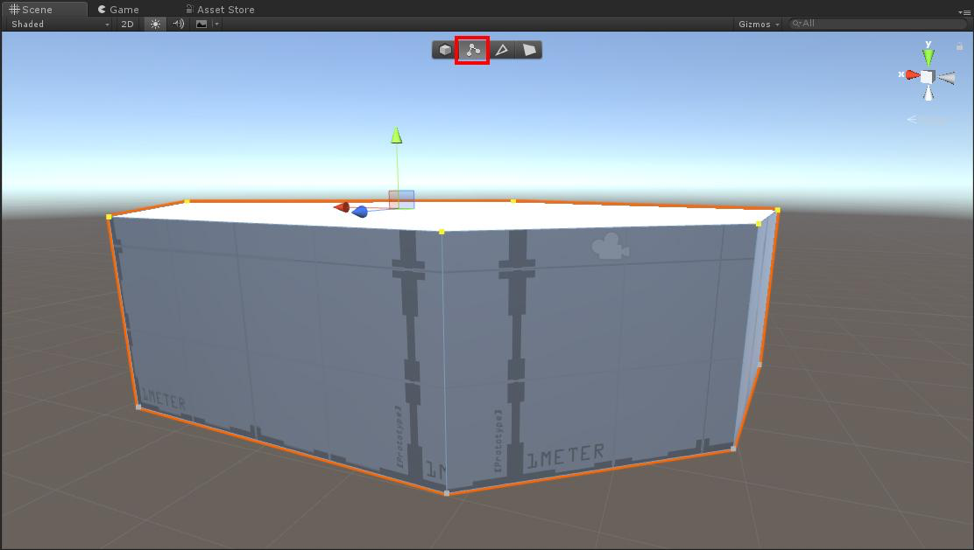Switch to the Scene tab

coord(43,9)
